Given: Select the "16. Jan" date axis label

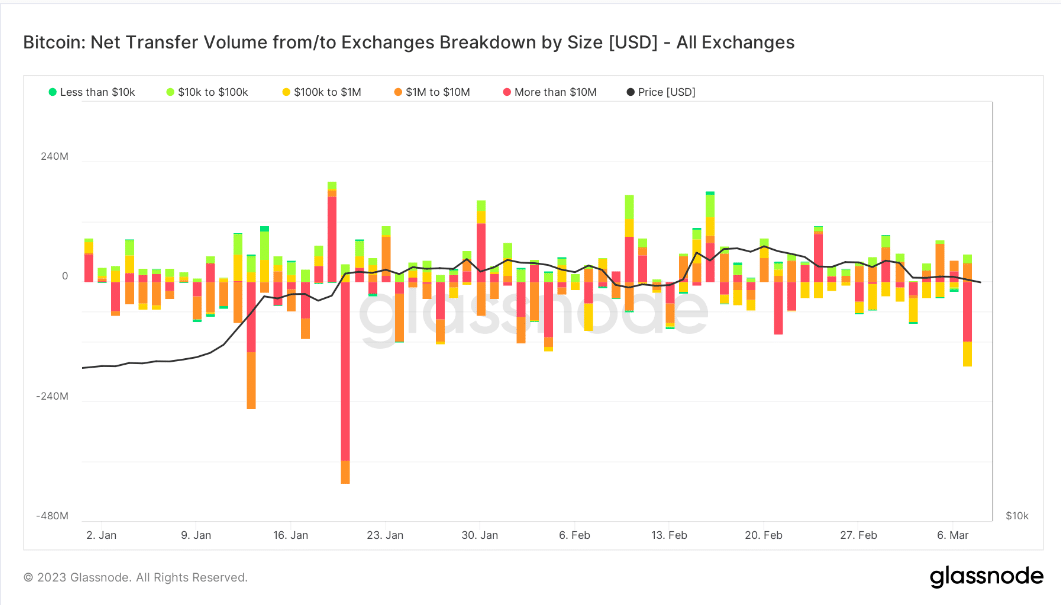Looking at the screenshot, I should click(x=291, y=535).
